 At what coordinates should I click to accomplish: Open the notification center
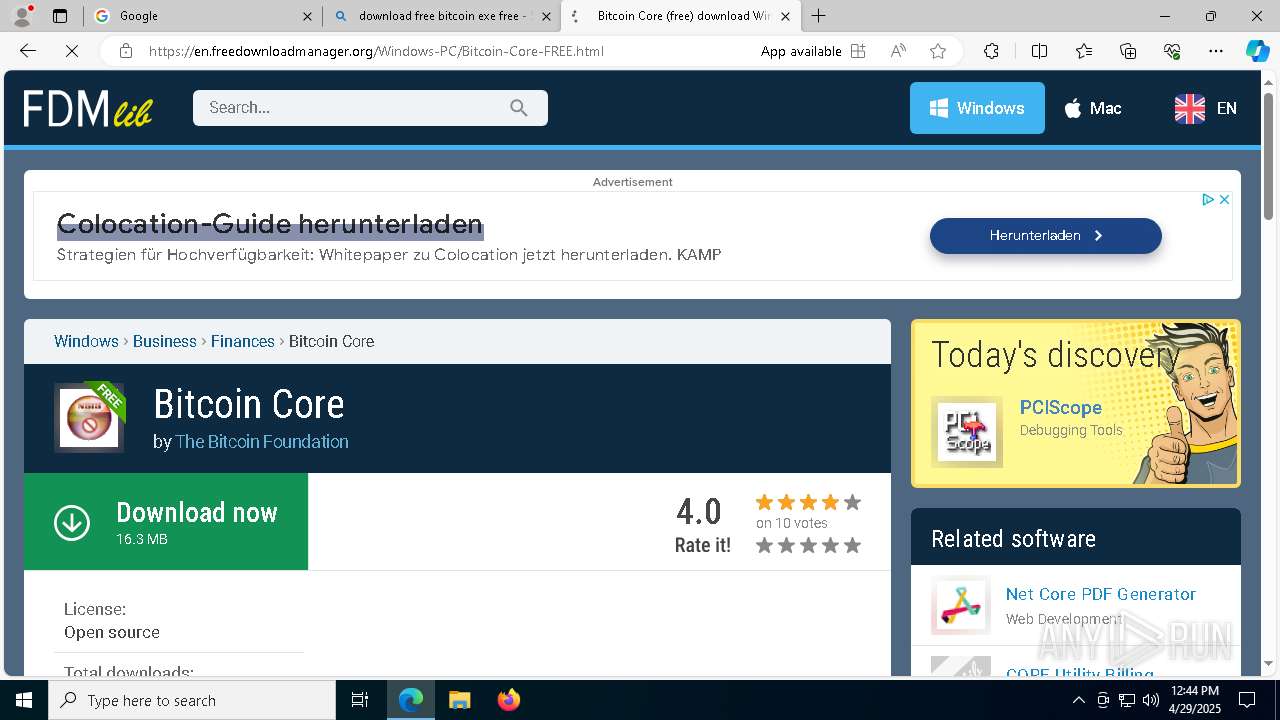tap(1247, 700)
